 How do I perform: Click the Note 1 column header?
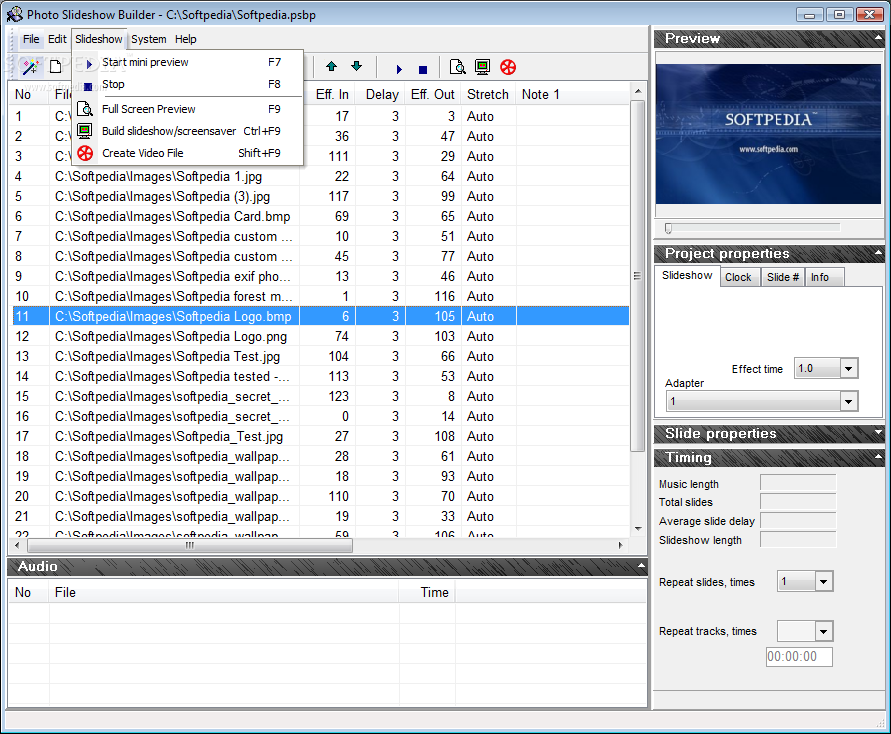(573, 94)
